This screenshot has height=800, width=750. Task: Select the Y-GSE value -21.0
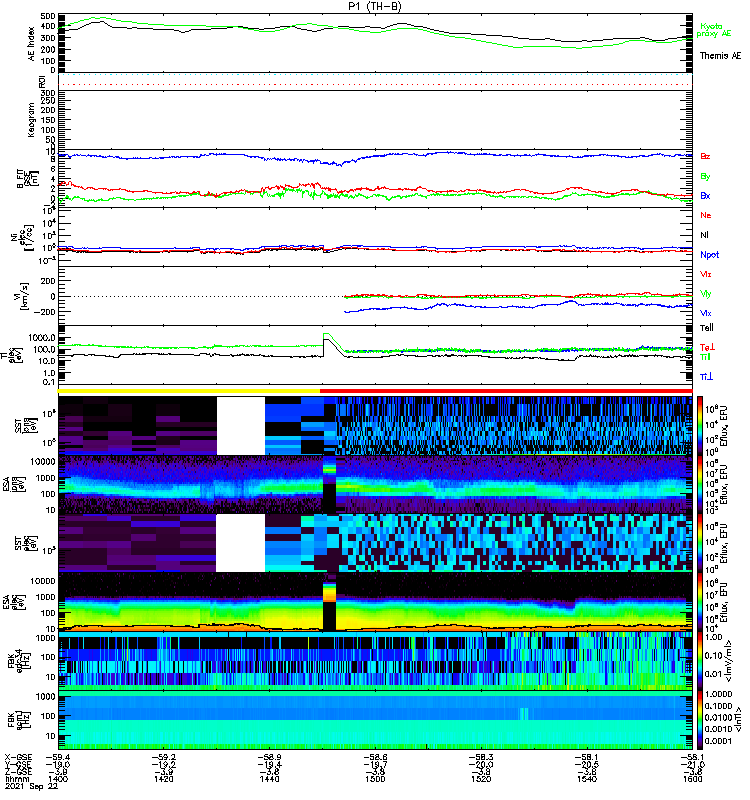tap(692, 764)
